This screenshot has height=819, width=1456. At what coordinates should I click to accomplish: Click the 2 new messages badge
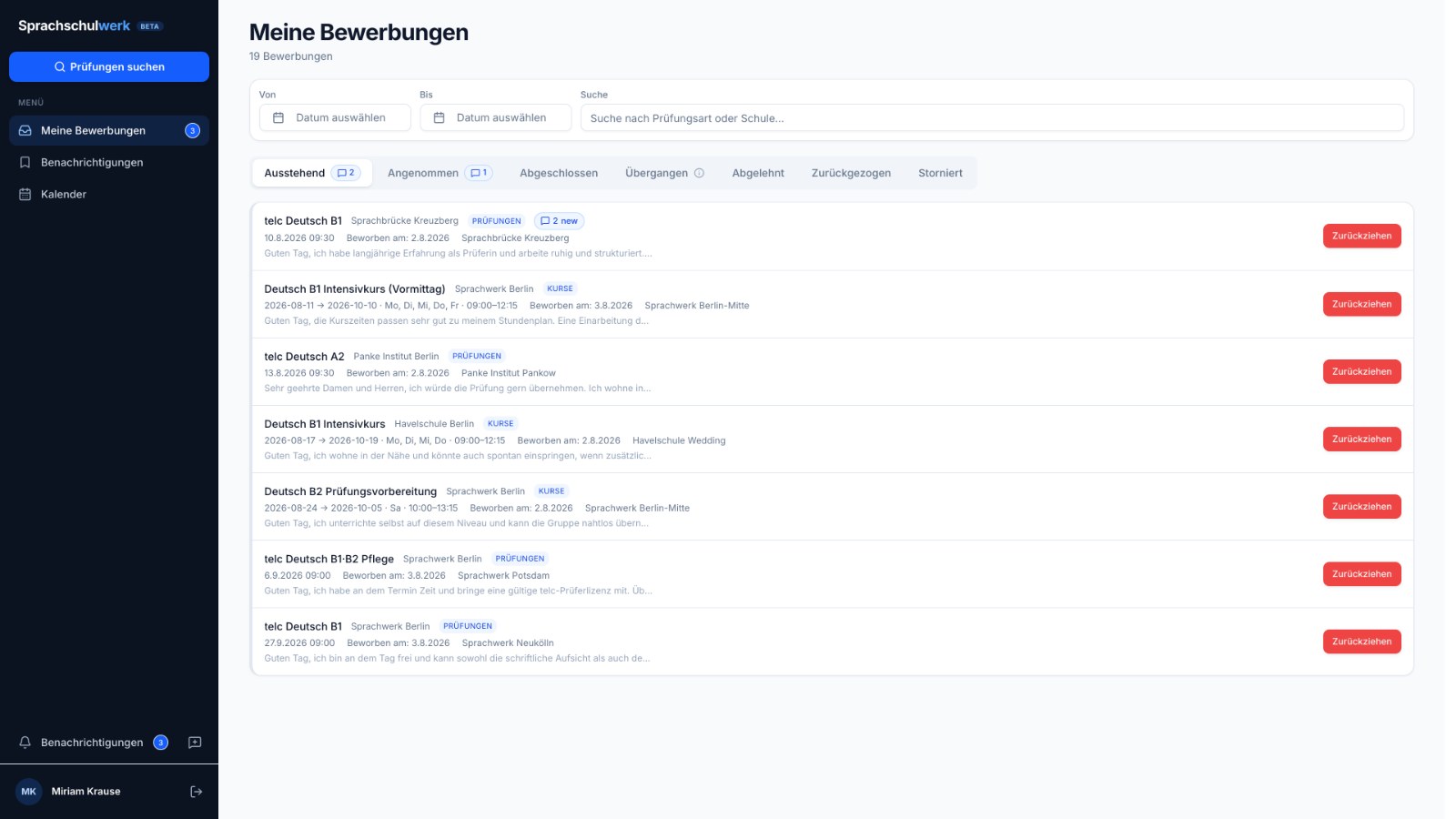[559, 221]
